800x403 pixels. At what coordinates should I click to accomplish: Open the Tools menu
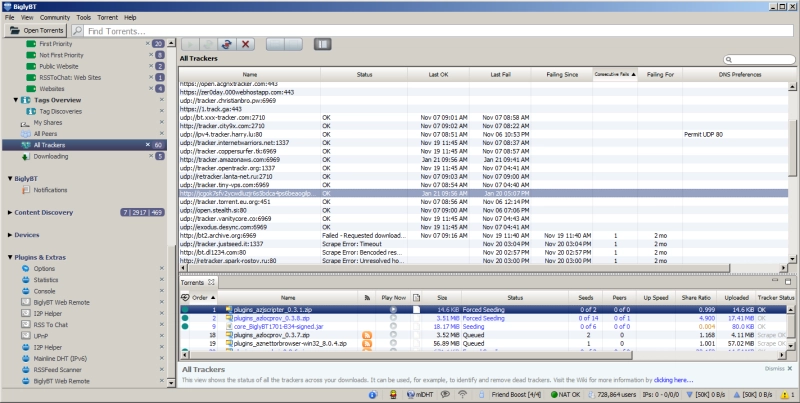tap(84, 17)
